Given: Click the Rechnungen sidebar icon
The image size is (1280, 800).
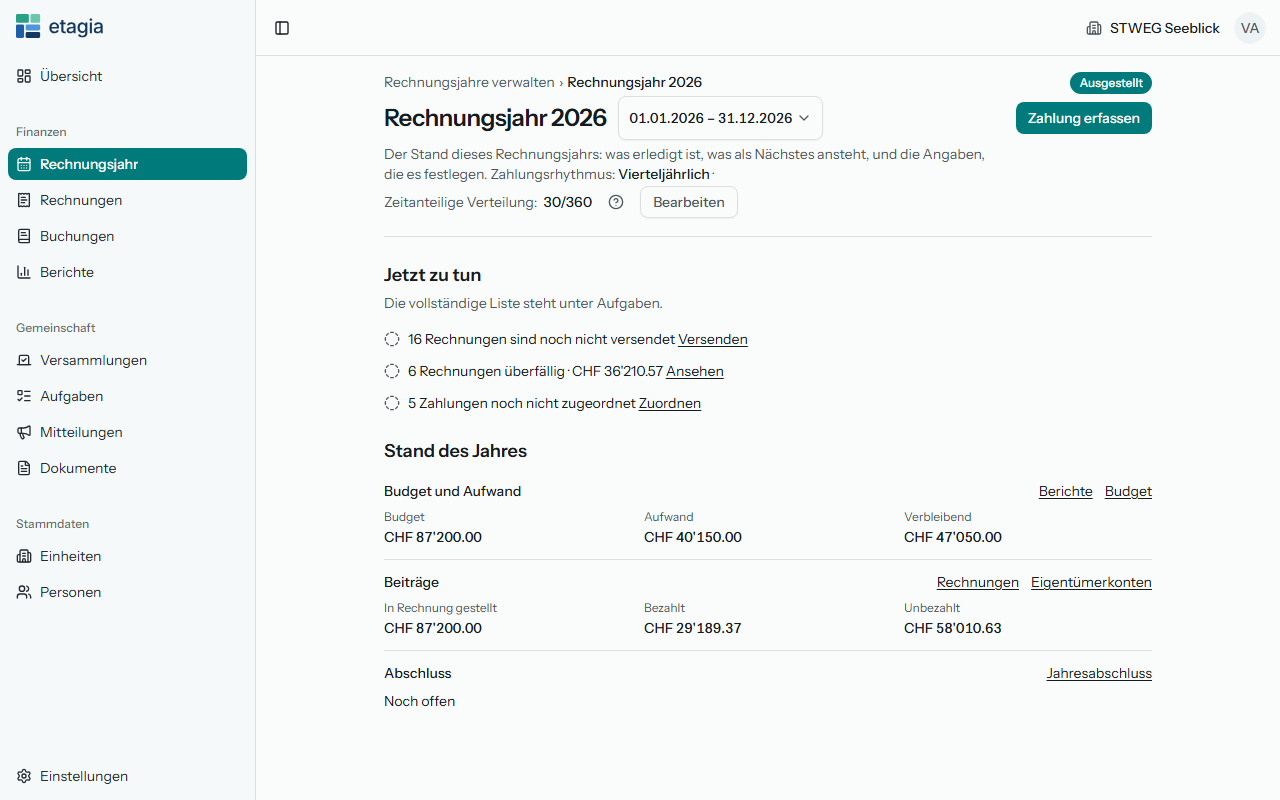Looking at the screenshot, I should 24,200.
